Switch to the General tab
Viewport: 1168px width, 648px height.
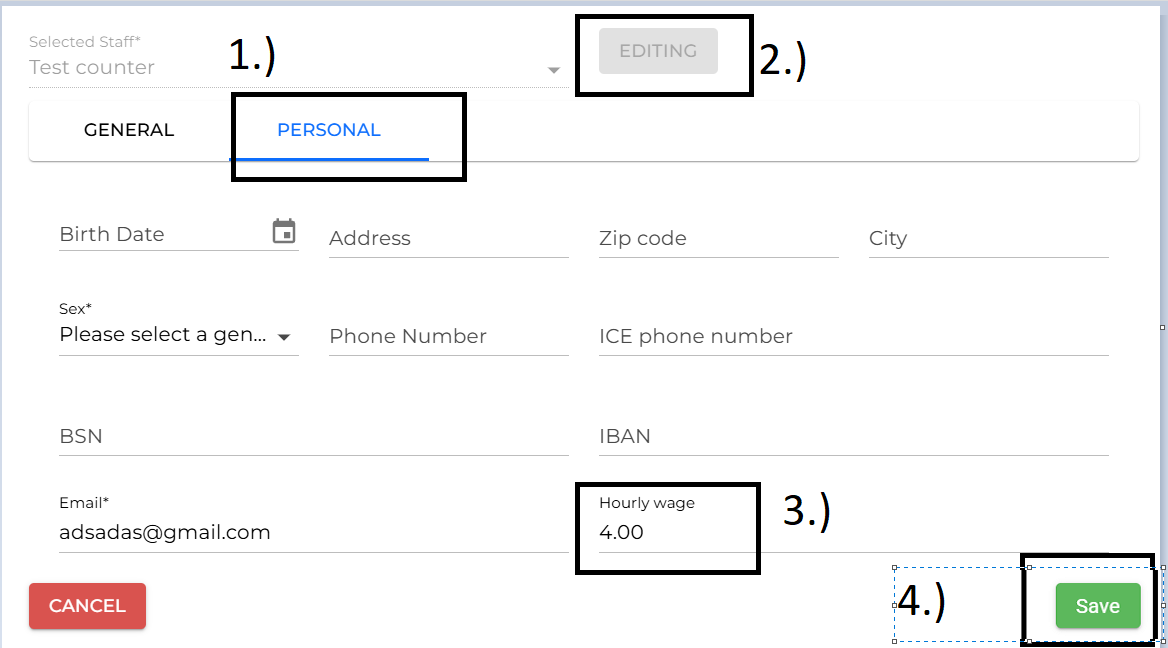pyautogui.click(x=129, y=130)
